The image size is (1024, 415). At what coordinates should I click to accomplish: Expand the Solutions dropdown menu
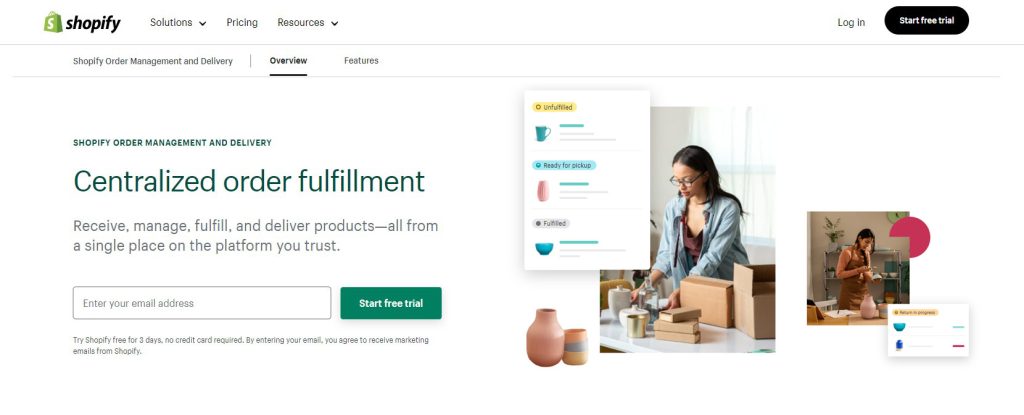178,22
